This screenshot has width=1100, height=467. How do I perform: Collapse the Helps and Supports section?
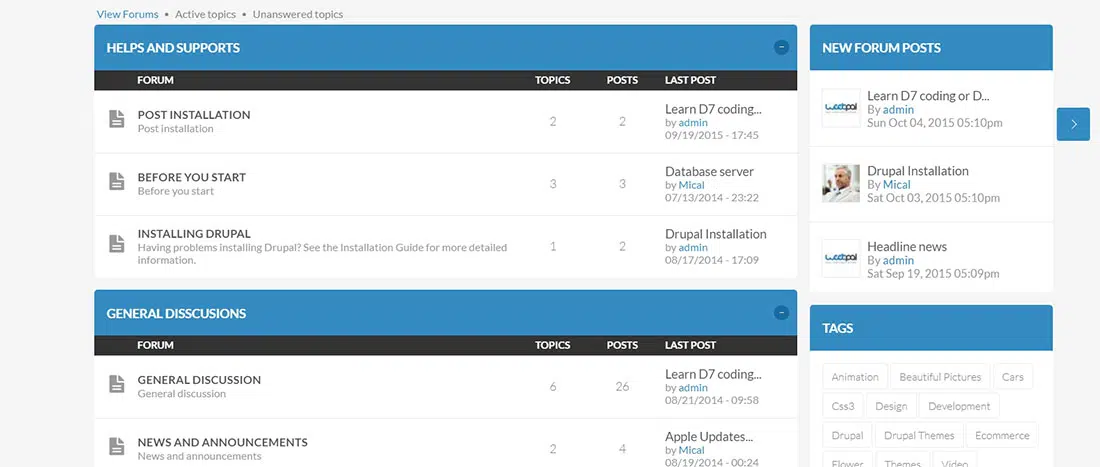pyautogui.click(x=781, y=47)
